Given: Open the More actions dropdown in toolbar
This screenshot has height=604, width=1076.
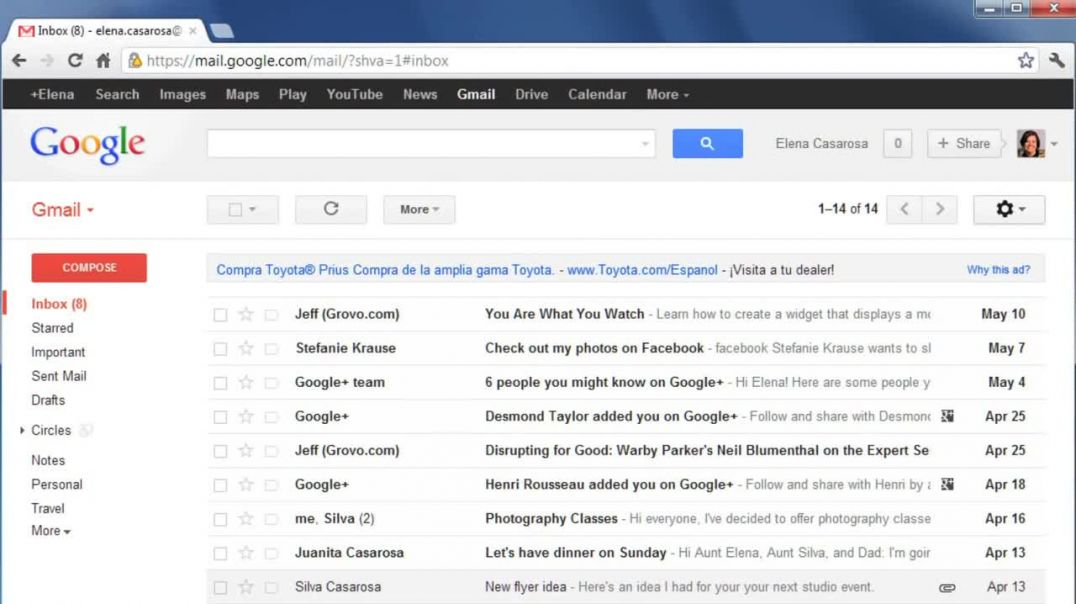Looking at the screenshot, I should pyautogui.click(x=419, y=209).
